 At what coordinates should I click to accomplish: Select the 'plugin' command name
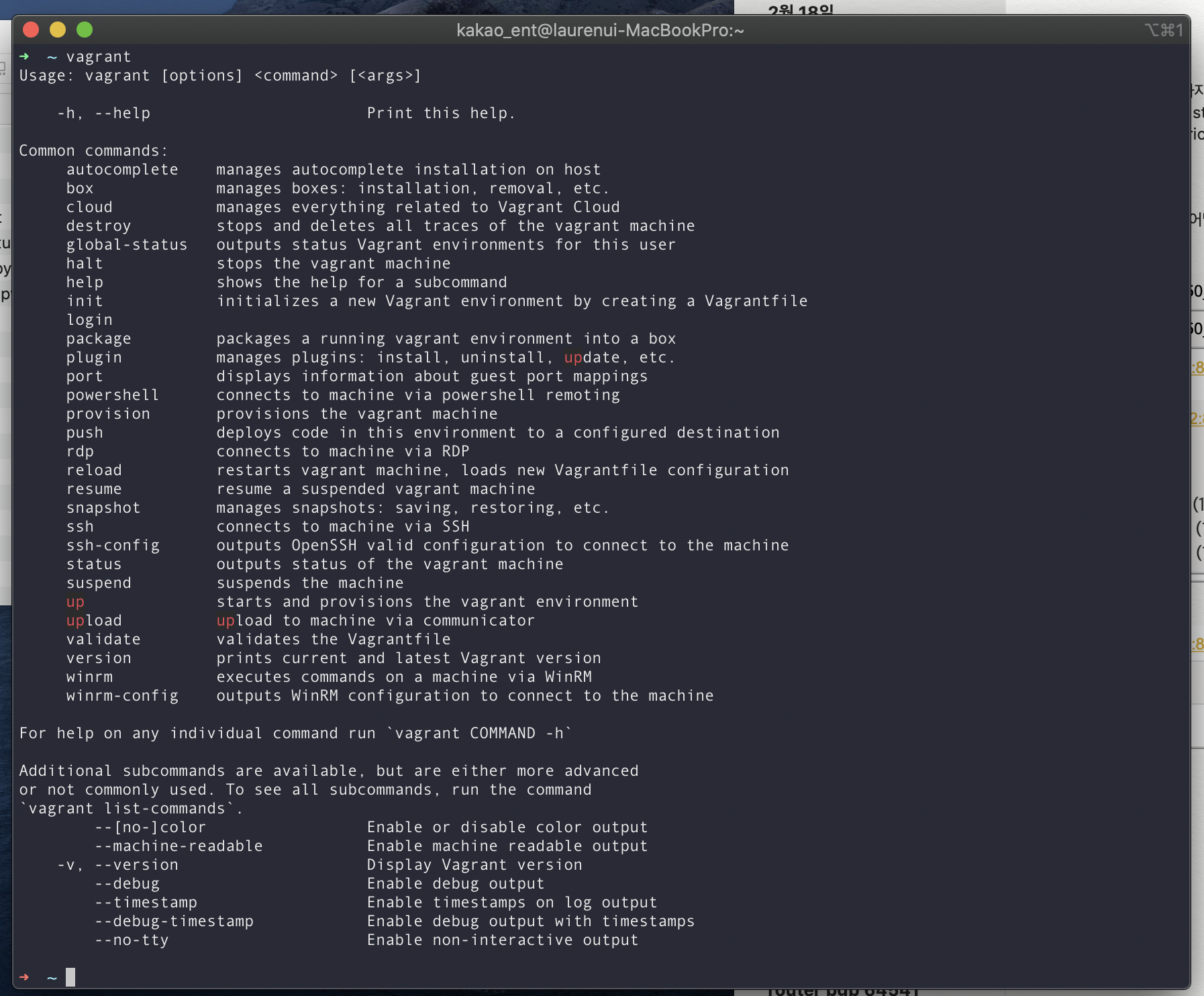[x=94, y=358]
